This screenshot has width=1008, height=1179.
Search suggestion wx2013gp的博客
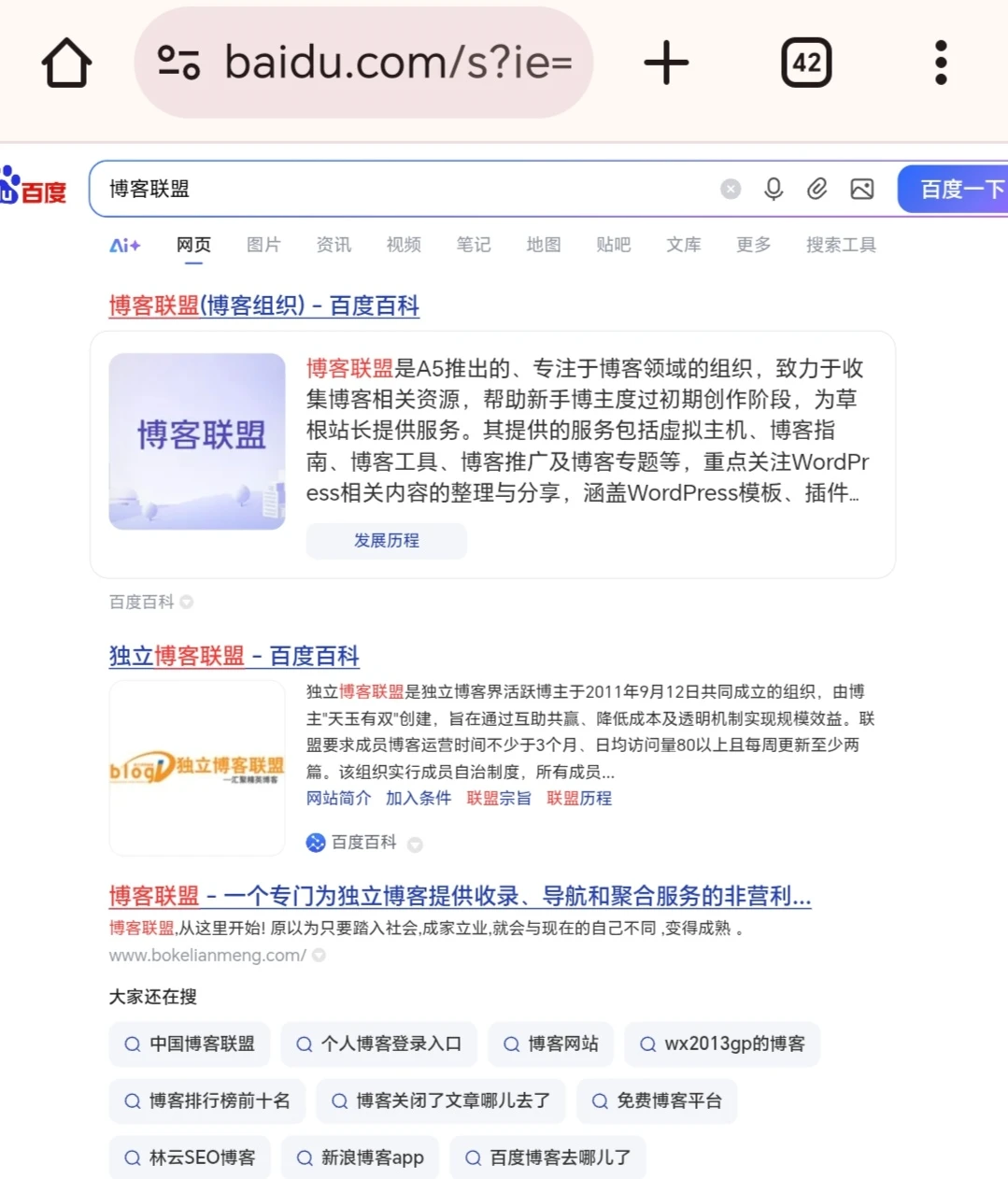[722, 1044]
